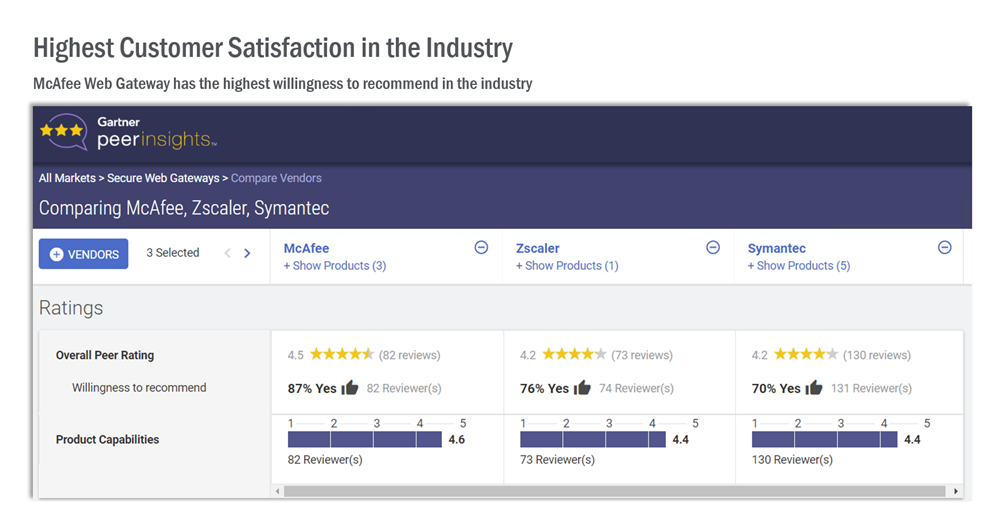Open the McAfee vendor link
Image resolution: width=1000 pixels, height=512 pixels.
(x=306, y=249)
